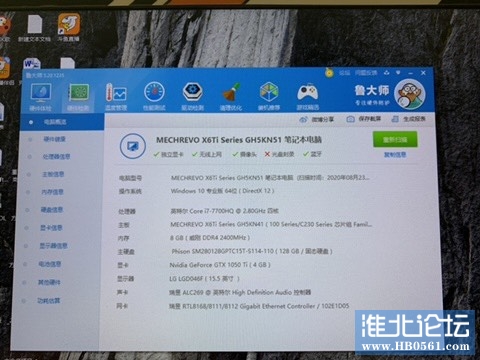
Task: Open 装机推荐 cube icon
Action: pyautogui.click(x=269, y=92)
